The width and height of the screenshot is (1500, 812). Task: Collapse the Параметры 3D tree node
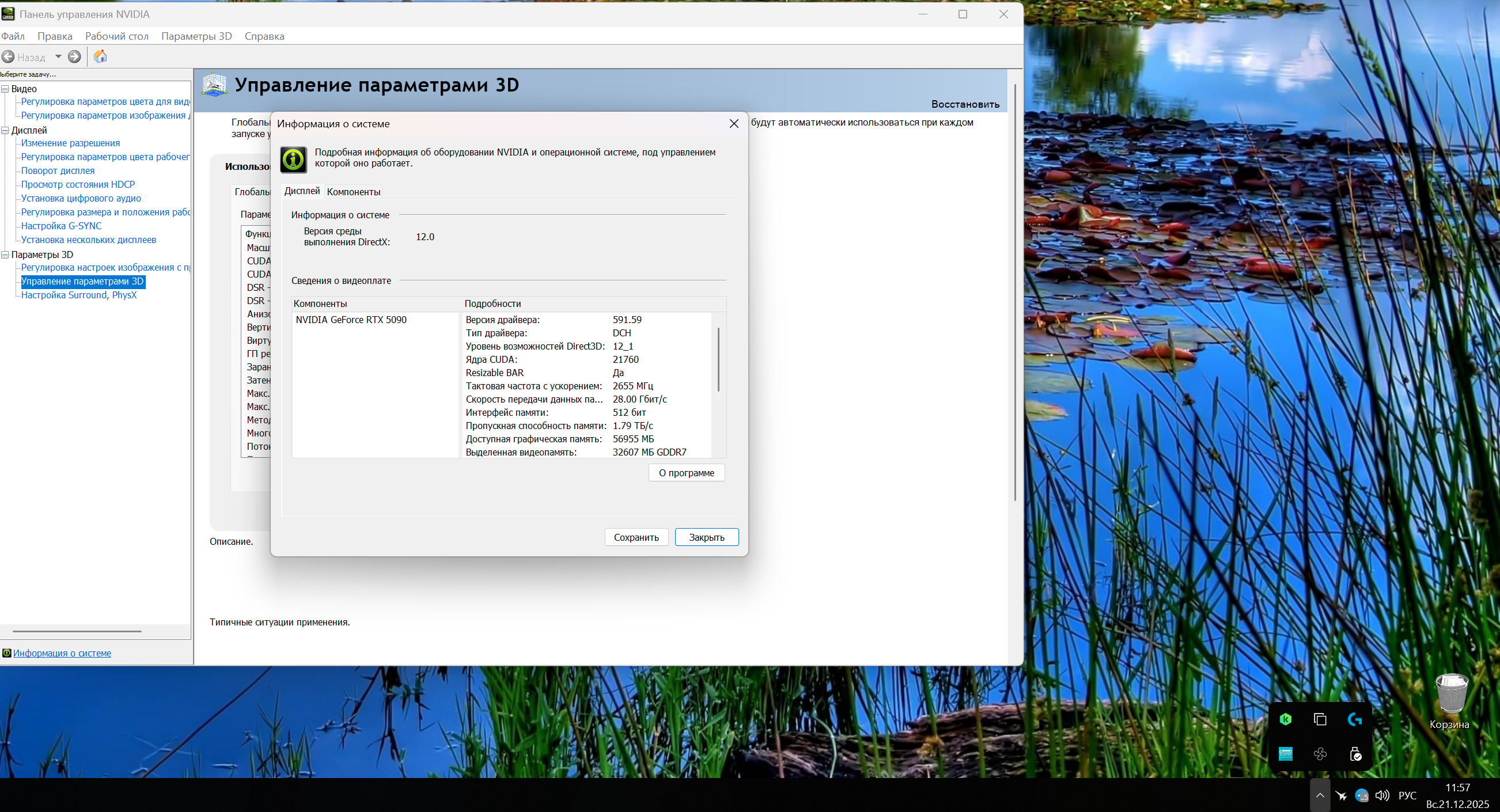(x=5, y=255)
